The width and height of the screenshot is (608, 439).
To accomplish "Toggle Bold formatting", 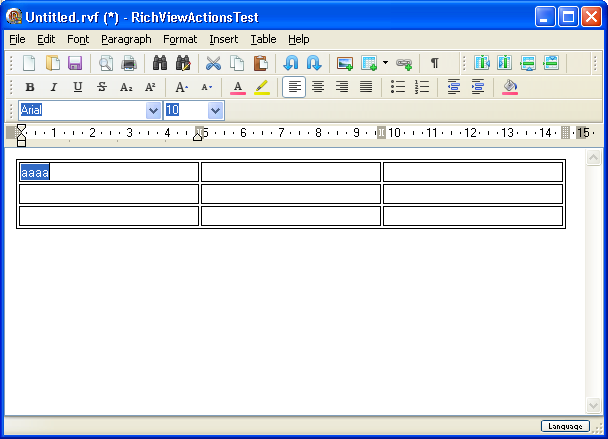I will pyautogui.click(x=29, y=87).
